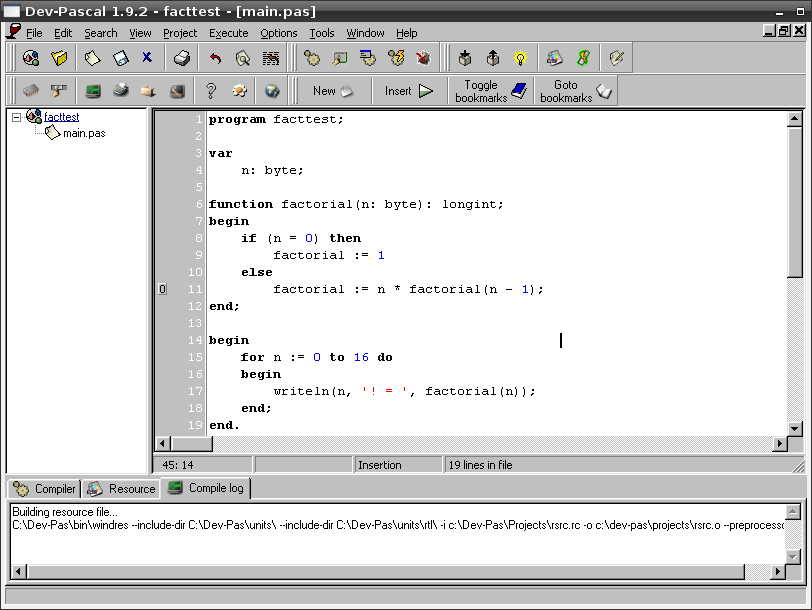
Task: Click the compile log horizontal scroll right arrow
Action: (x=777, y=572)
